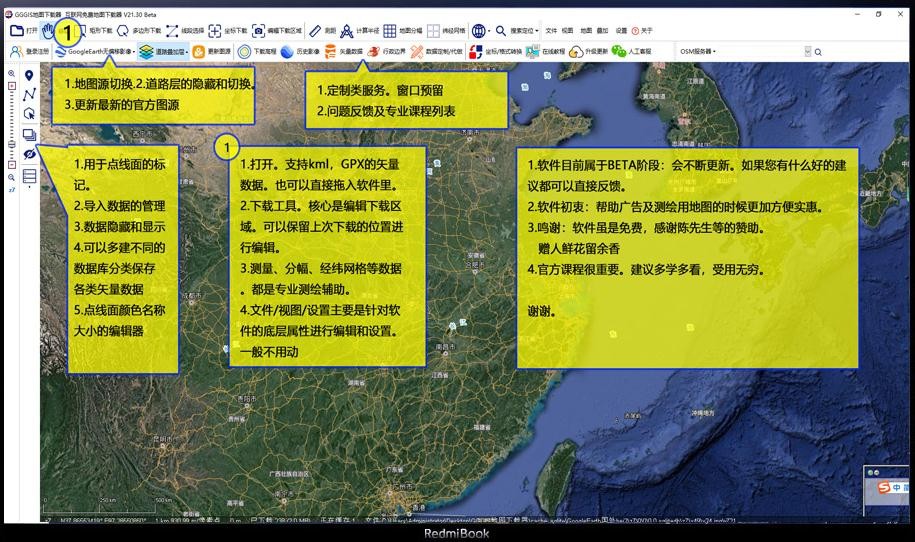The width and height of the screenshot is (915, 542).
Task: Activate the ruler measuring tool
Action: 315,31
